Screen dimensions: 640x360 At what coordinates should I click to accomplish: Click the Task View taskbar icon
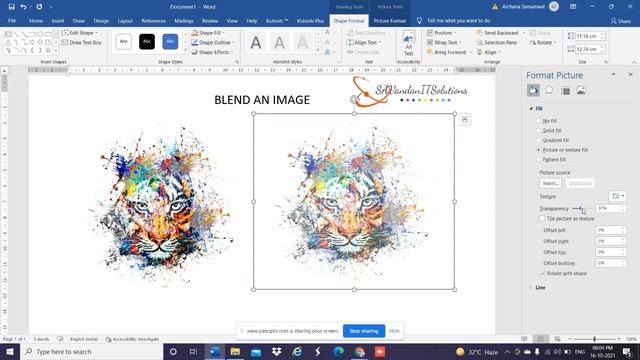pos(193,351)
